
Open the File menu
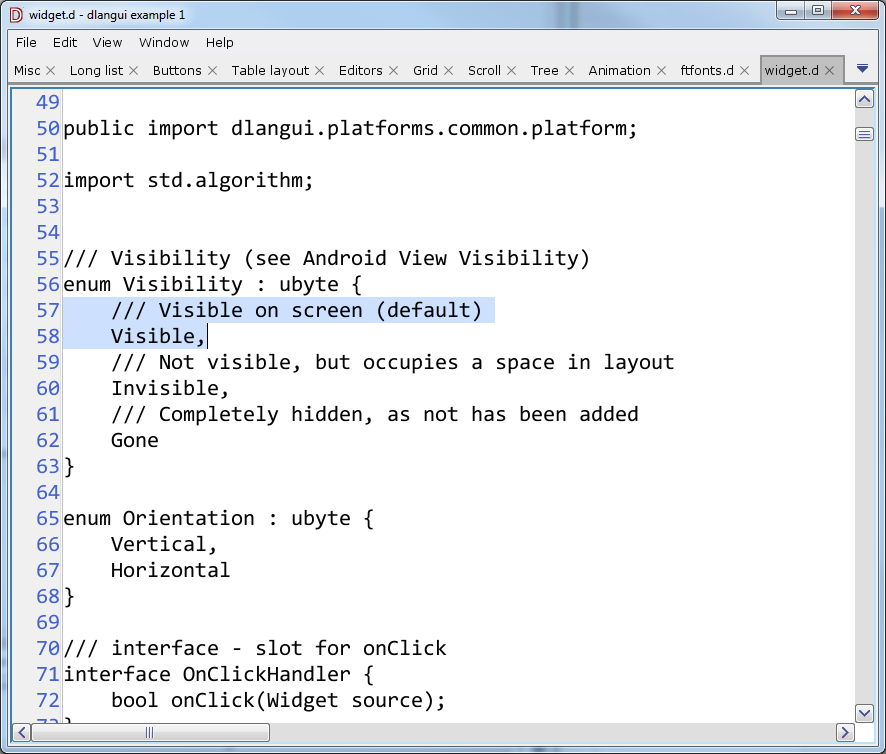point(26,43)
